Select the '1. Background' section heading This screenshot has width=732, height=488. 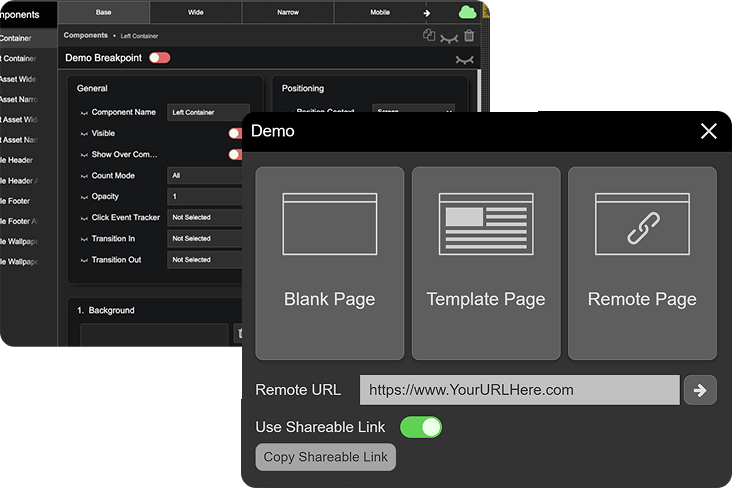click(106, 311)
